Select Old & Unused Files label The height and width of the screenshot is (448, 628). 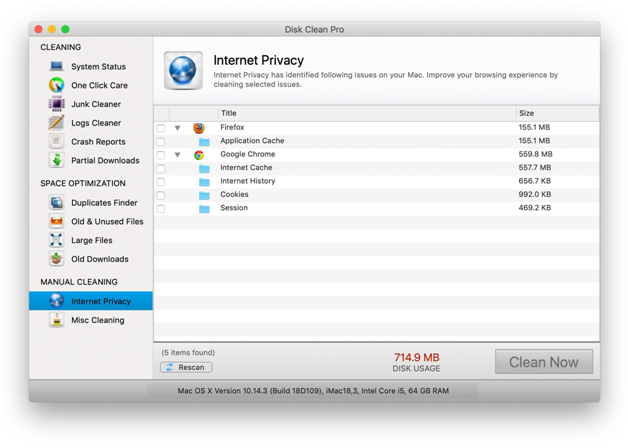(x=107, y=221)
